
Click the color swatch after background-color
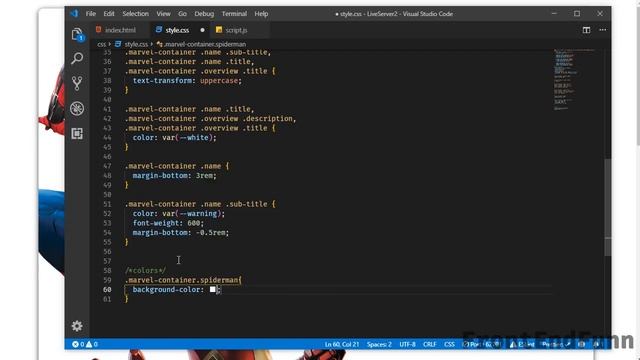213,289
